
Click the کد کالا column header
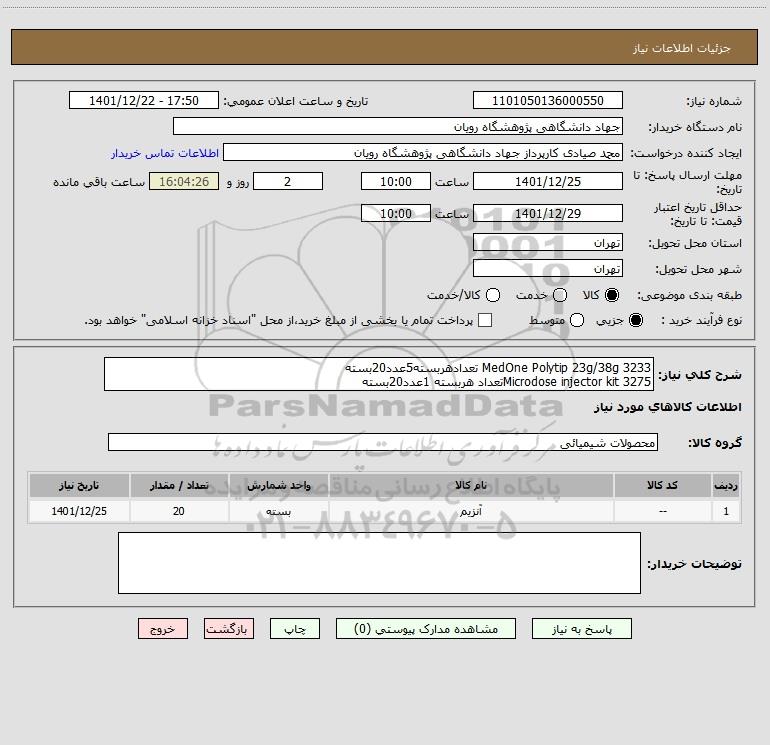[x=662, y=485]
